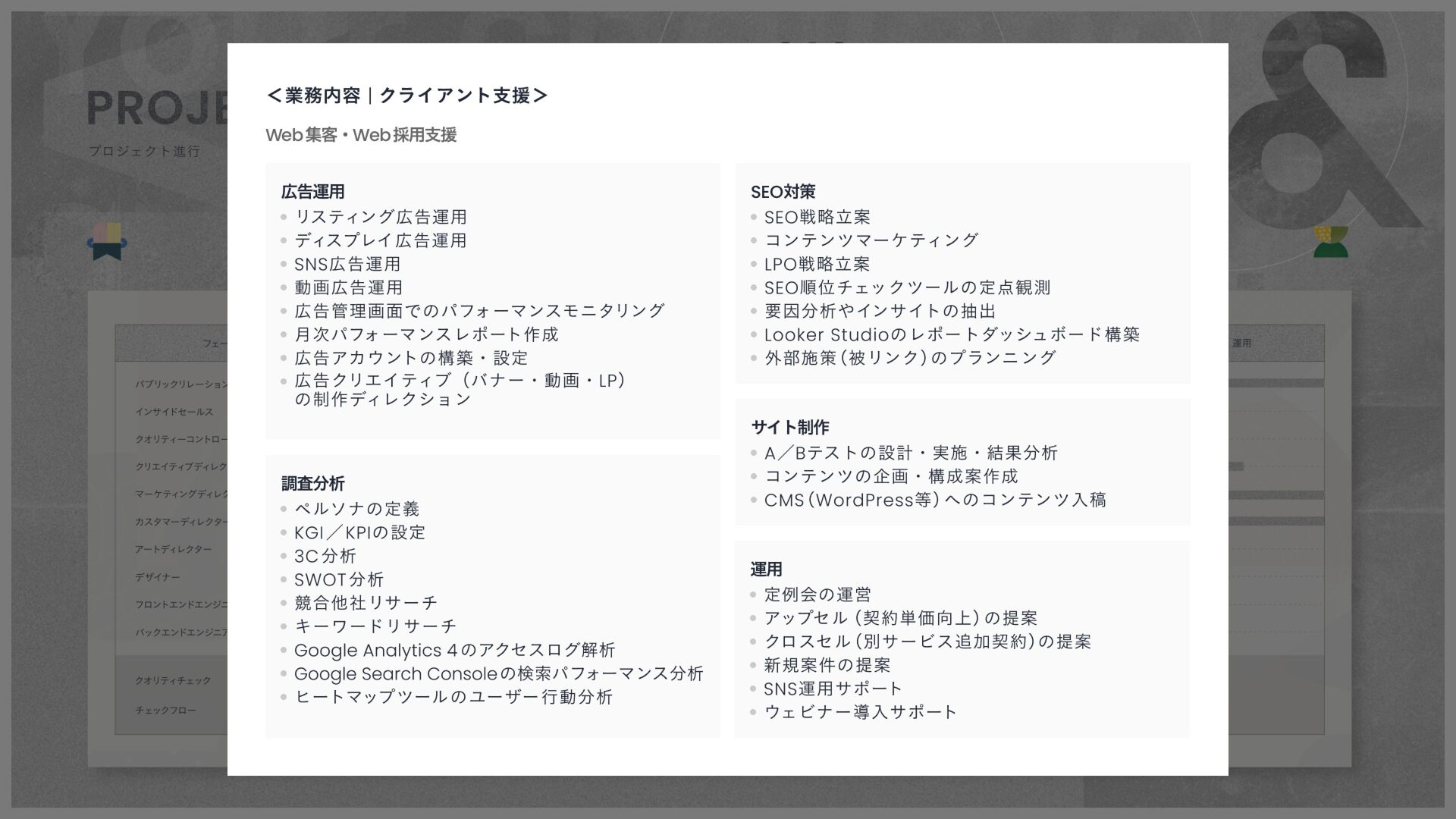Click the bullet beside A/Bテストの設計 item

754,453
